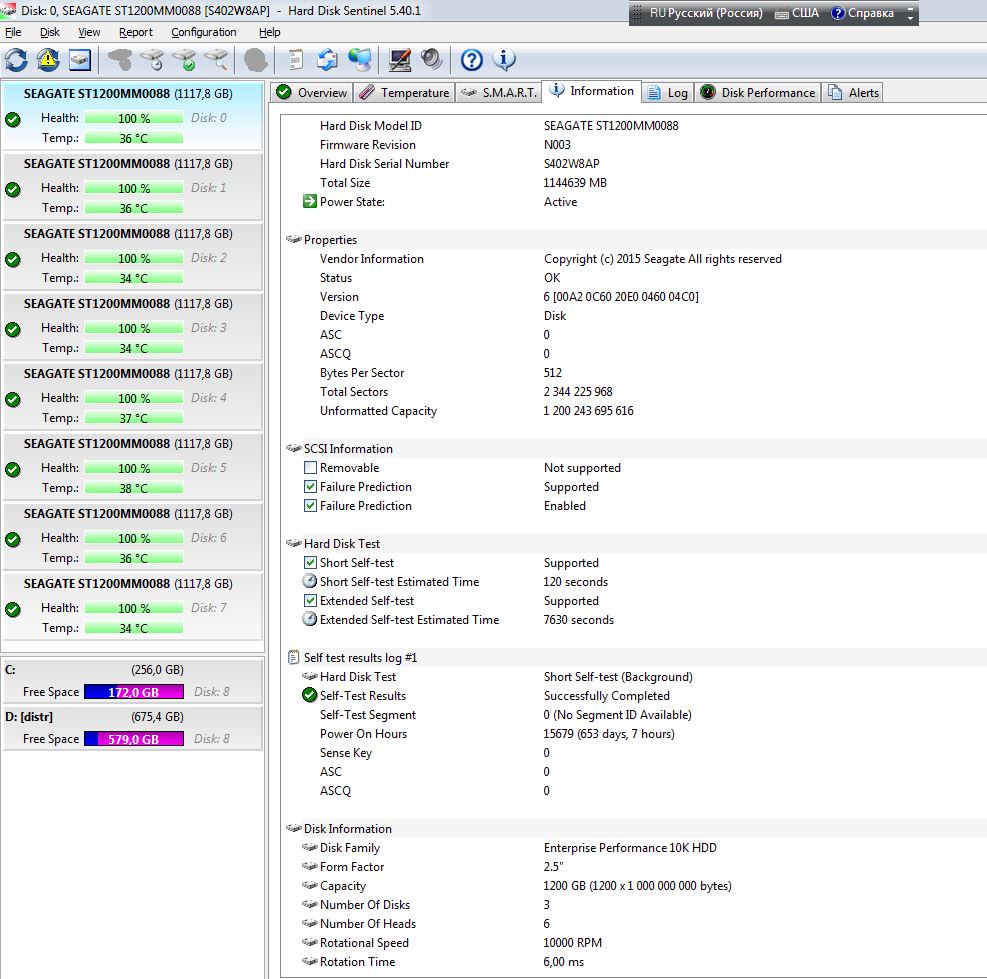
Task: Click the globe and monitor network icon
Action: (360, 60)
